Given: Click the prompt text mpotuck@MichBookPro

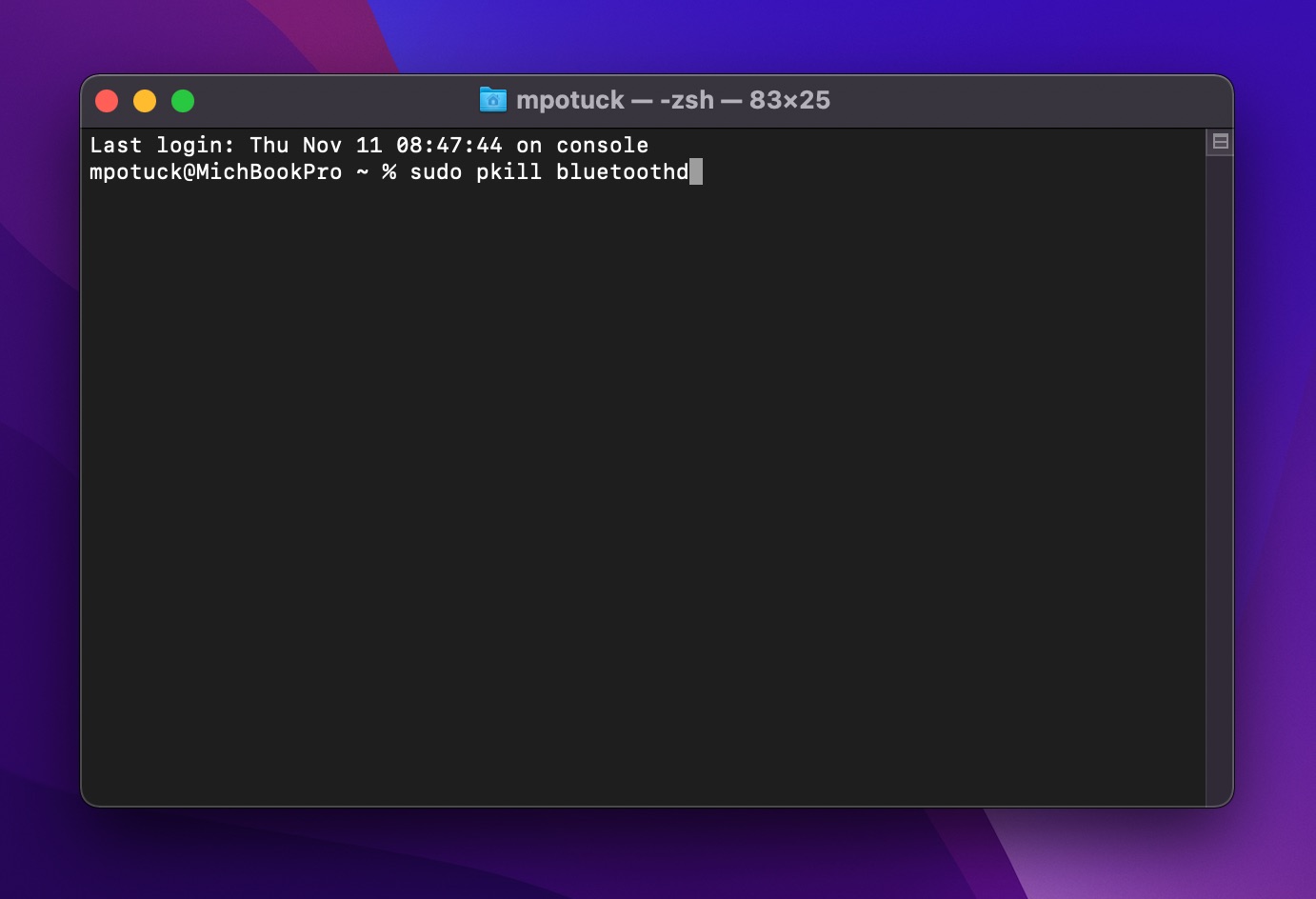Looking at the screenshot, I should tap(215, 171).
